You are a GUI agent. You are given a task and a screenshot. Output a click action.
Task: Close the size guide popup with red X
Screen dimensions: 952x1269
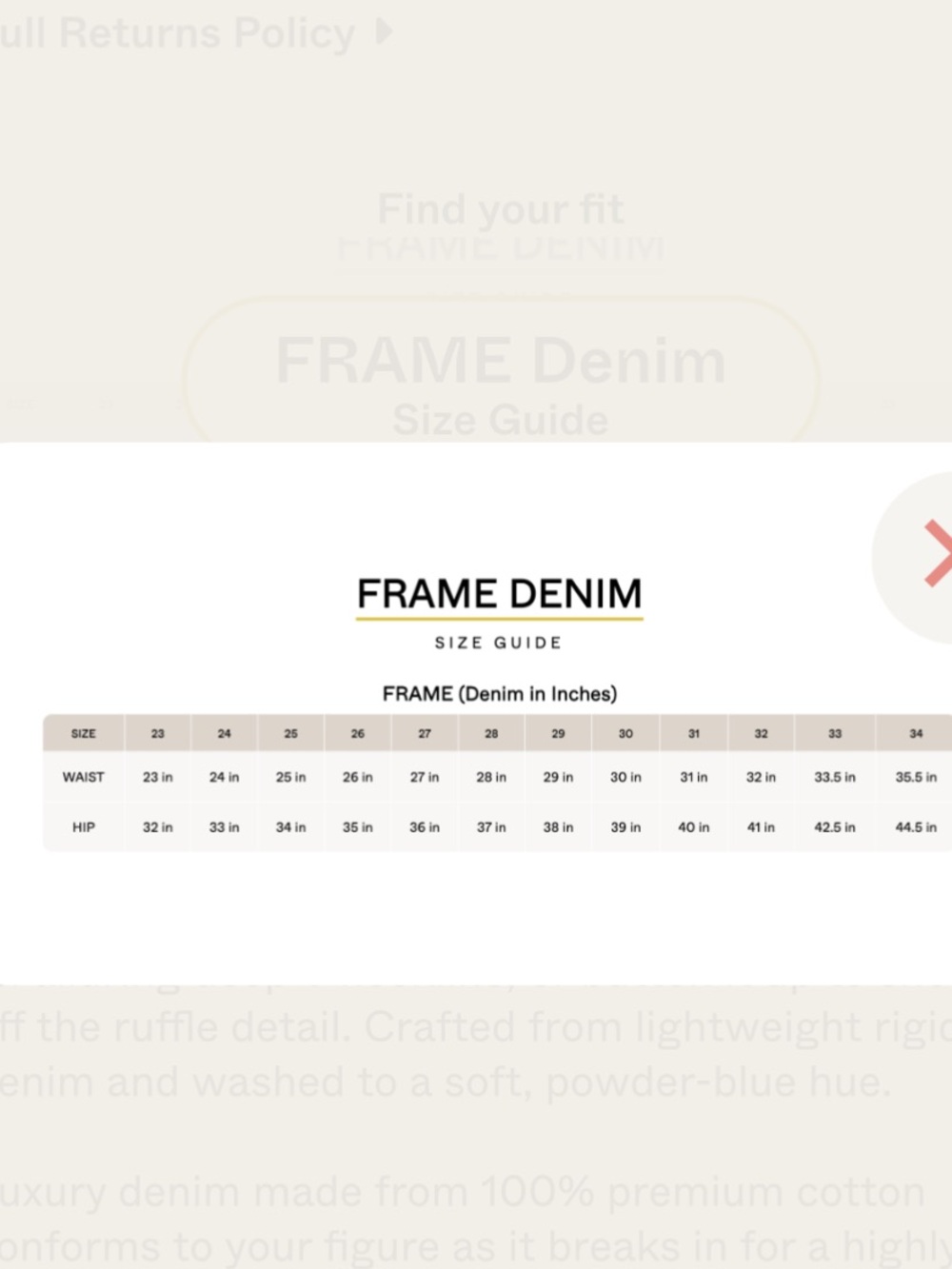(x=937, y=554)
